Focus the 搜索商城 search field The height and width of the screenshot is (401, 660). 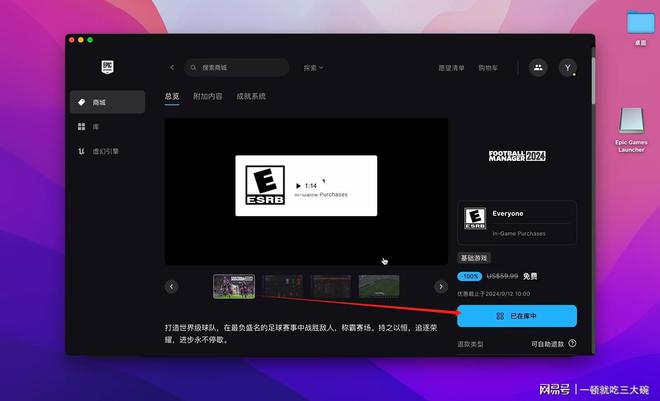coord(237,67)
